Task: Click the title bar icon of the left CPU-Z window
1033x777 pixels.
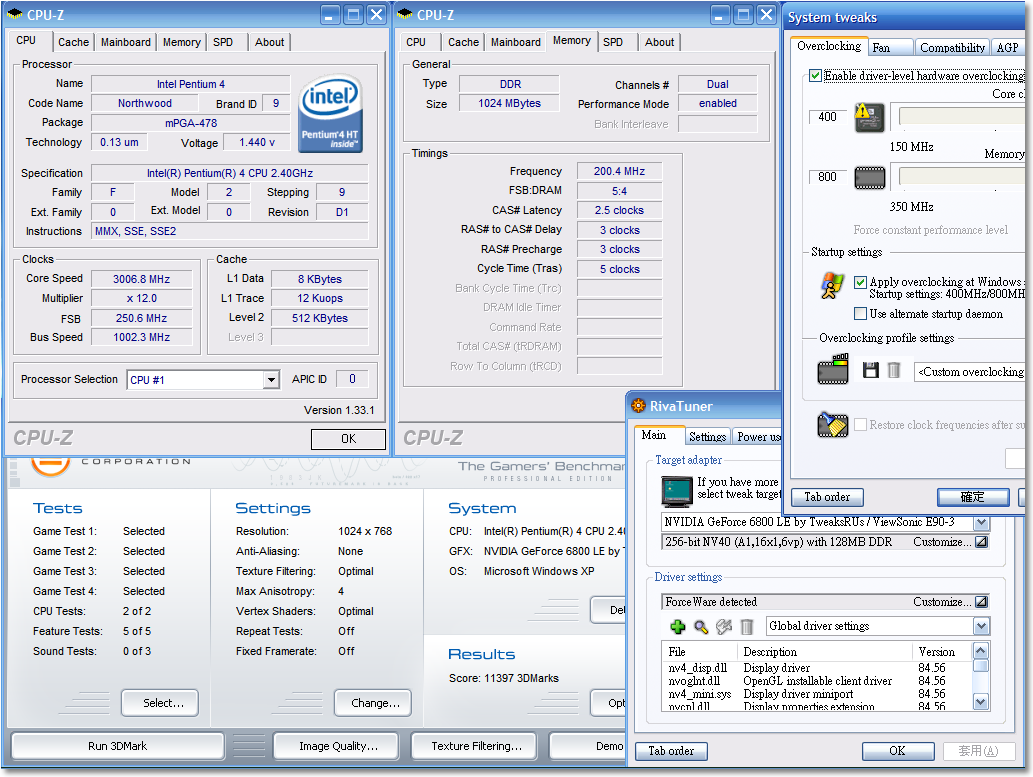Action: (x=14, y=14)
